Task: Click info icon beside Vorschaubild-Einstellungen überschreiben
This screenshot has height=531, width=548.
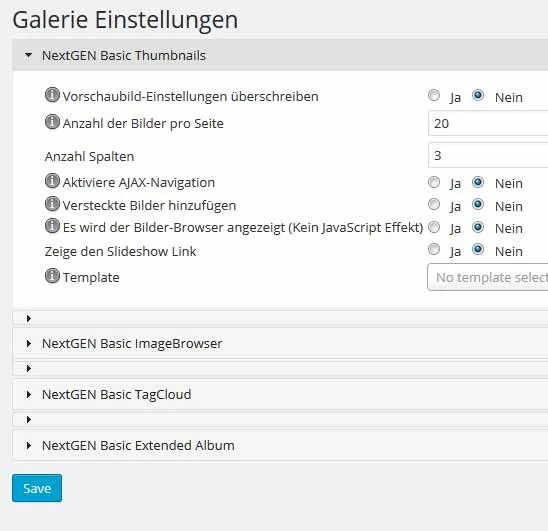Action: pyautogui.click(x=52, y=95)
